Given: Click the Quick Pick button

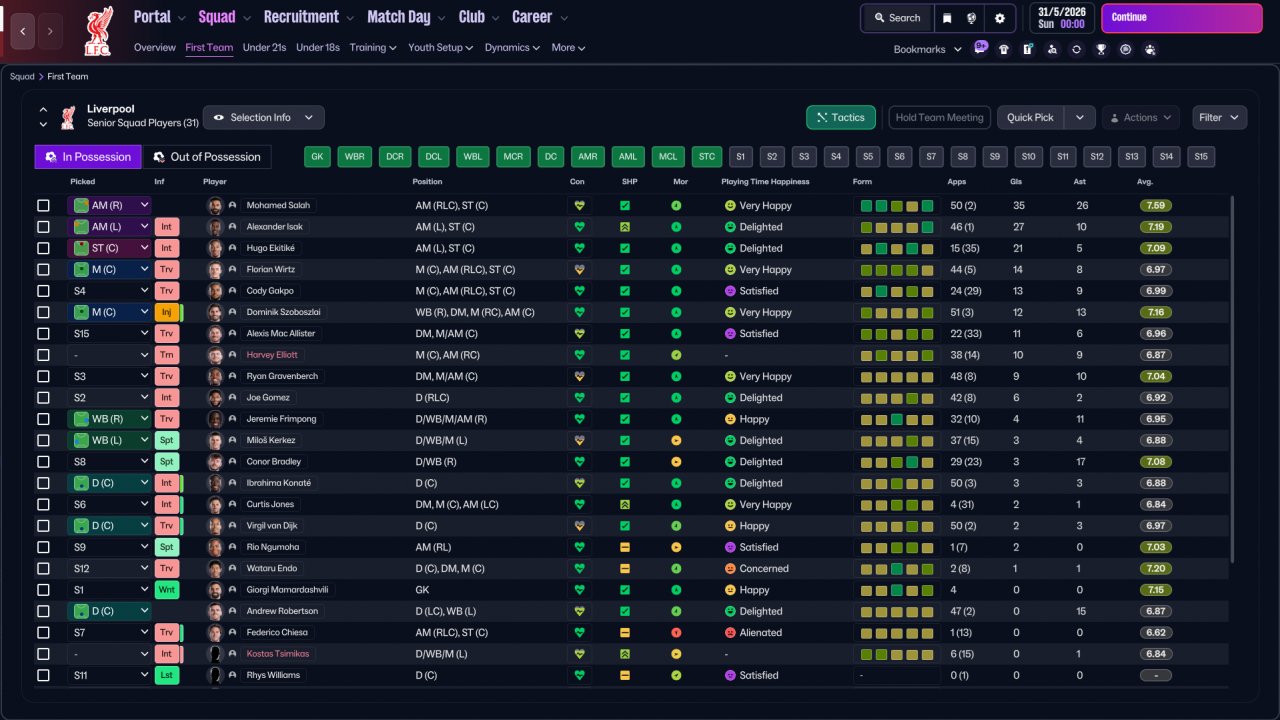Looking at the screenshot, I should pyautogui.click(x=1031, y=117).
